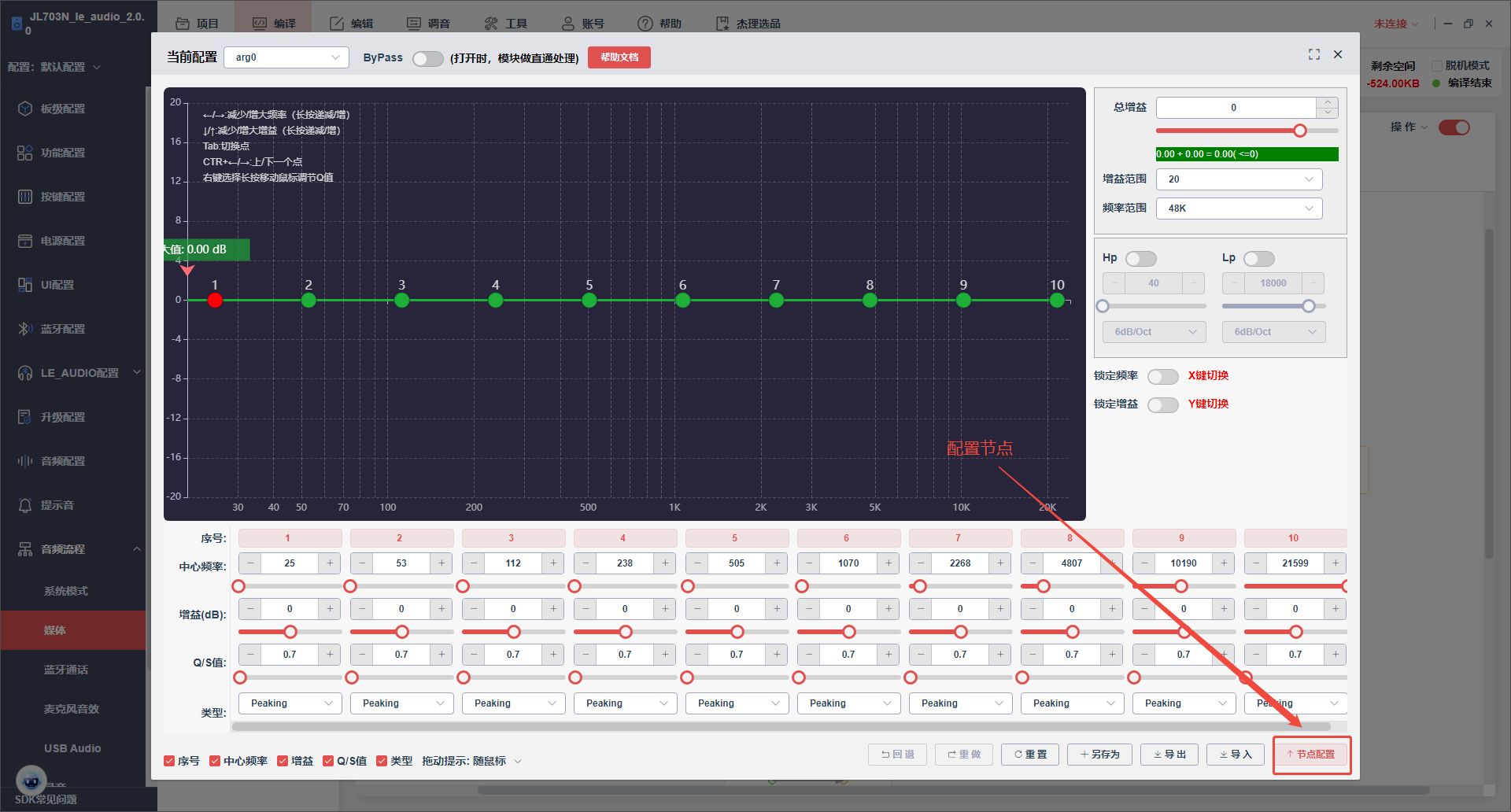Open the 功能配置 sidebar icon
This screenshot has height=812, width=1511.
click(25, 153)
